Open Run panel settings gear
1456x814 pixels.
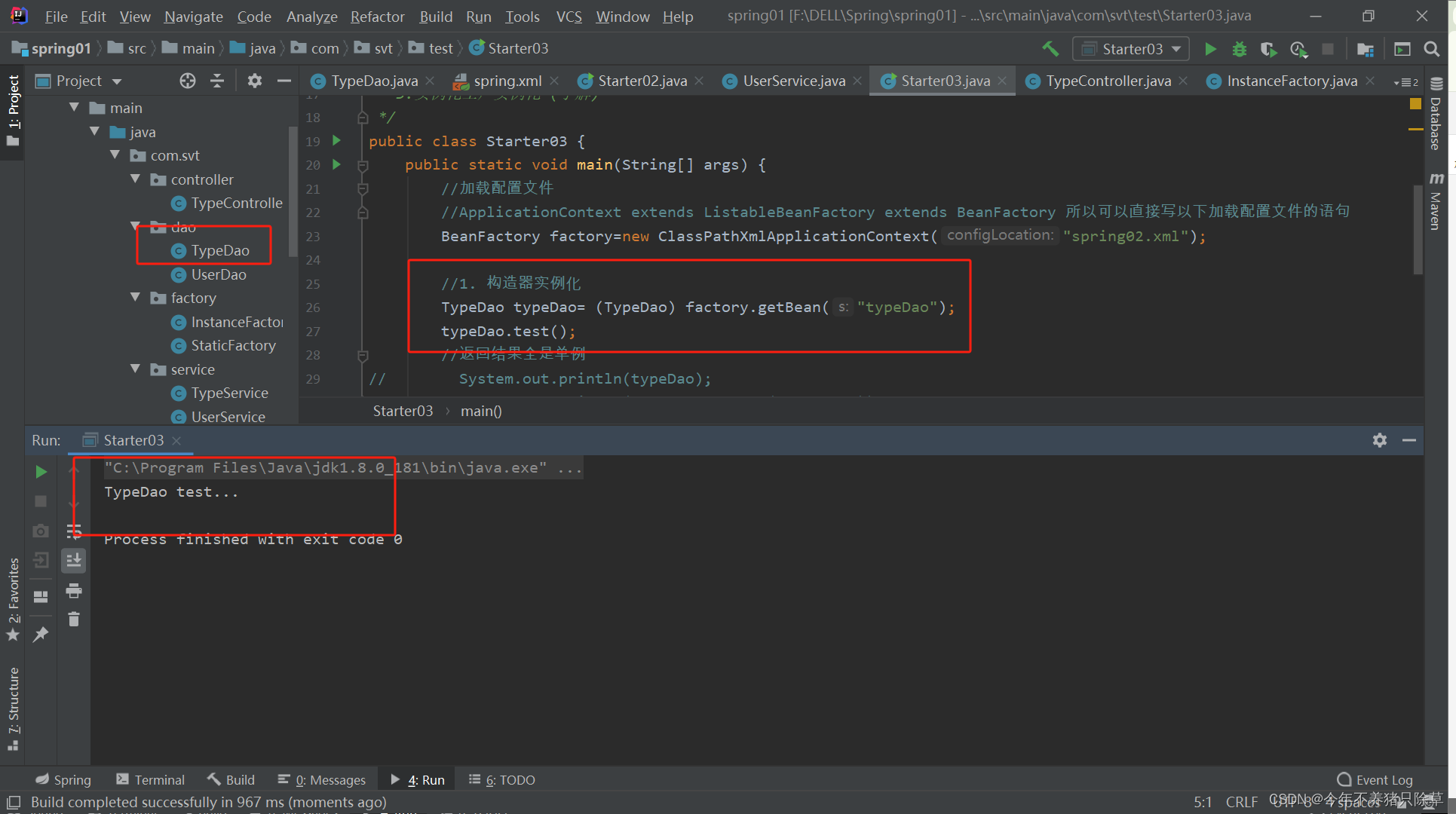pyautogui.click(x=1380, y=440)
